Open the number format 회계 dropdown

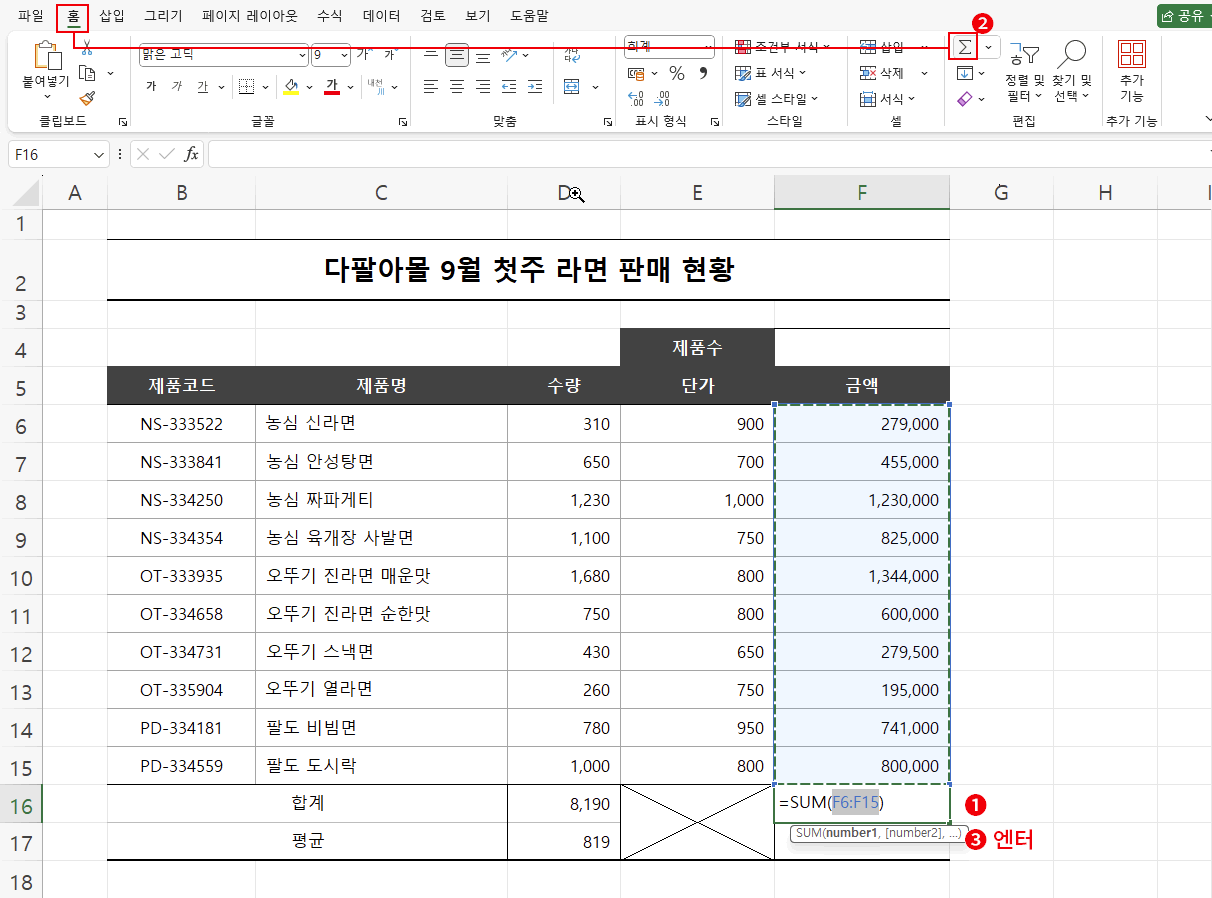[x=708, y=47]
